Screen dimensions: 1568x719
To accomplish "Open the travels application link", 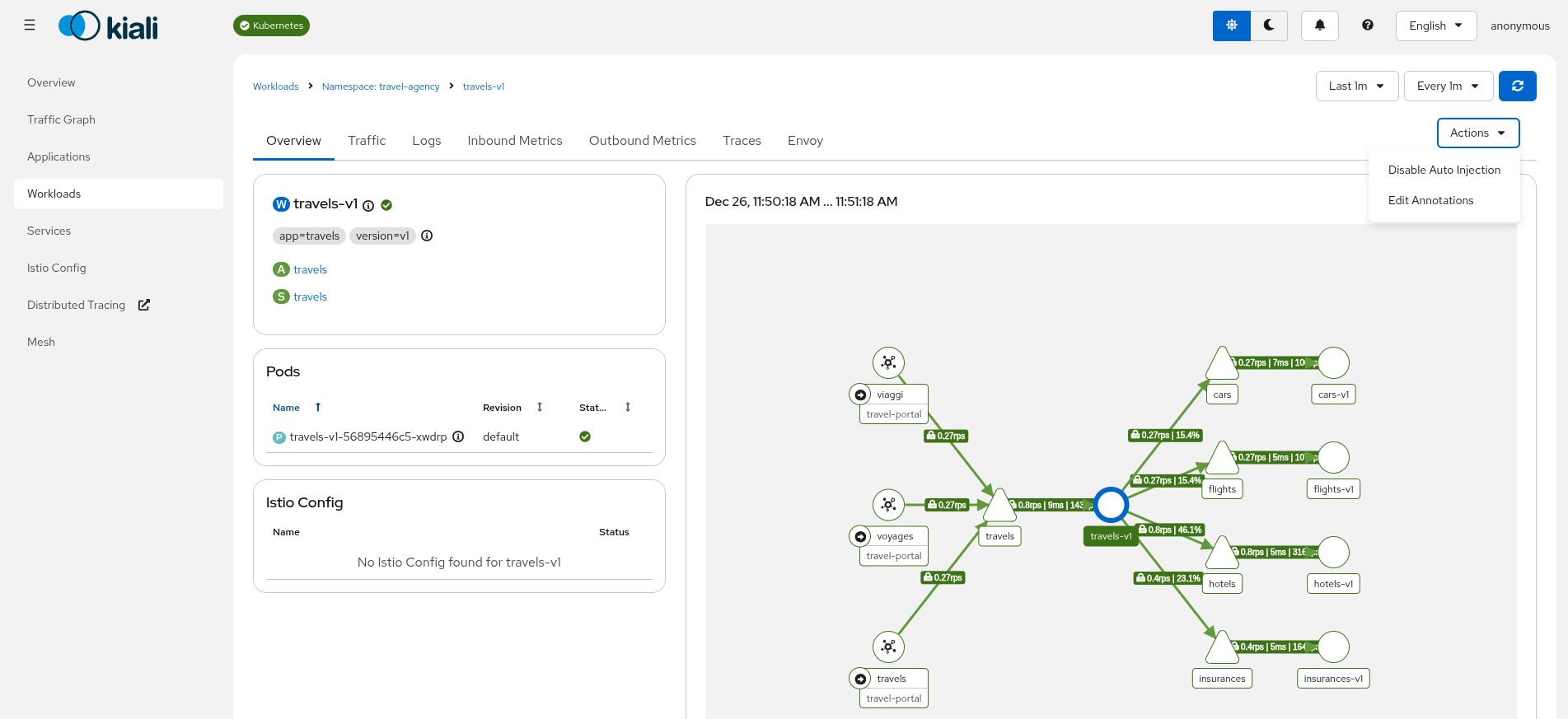I will click(310, 270).
